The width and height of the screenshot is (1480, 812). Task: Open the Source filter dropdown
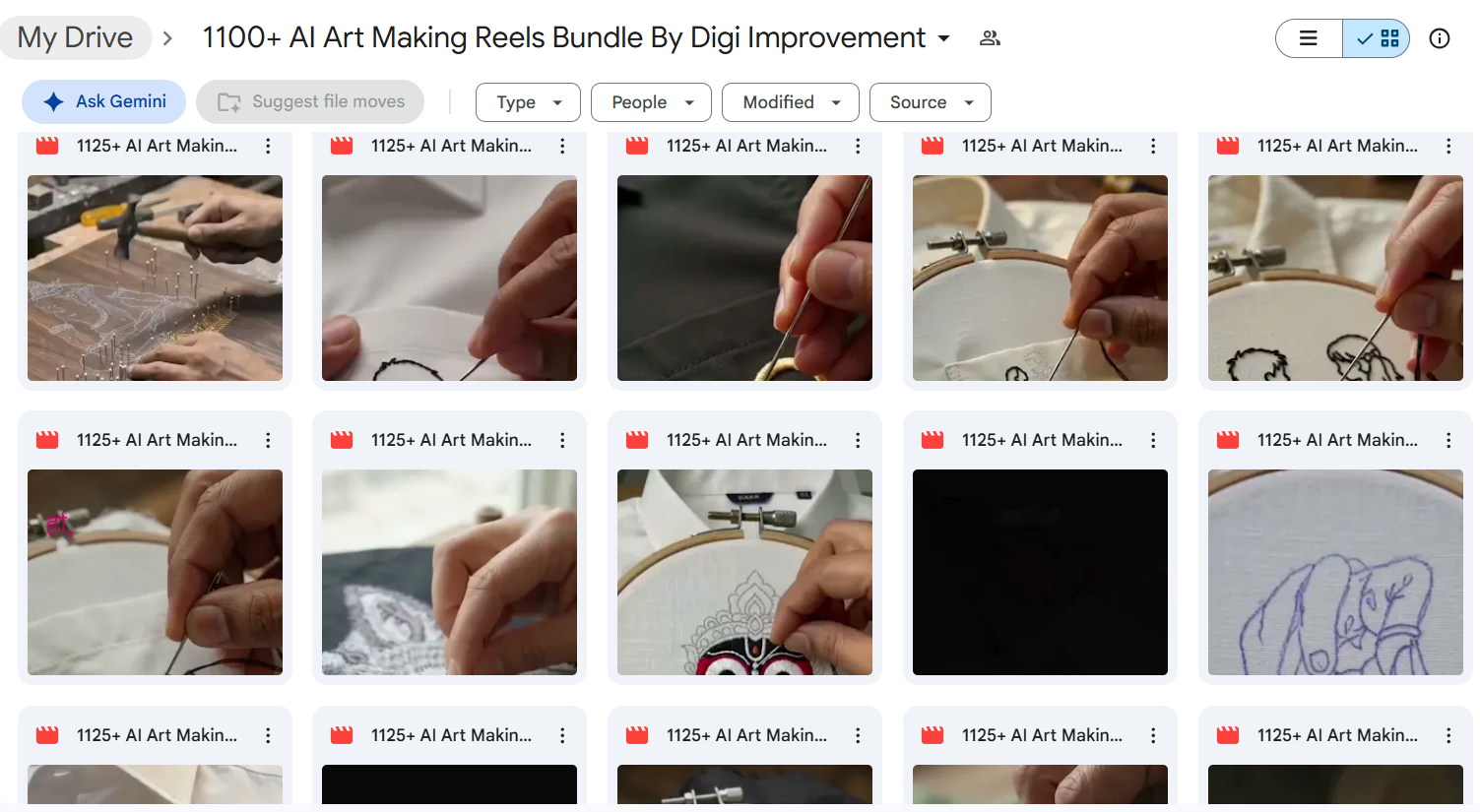click(931, 102)
